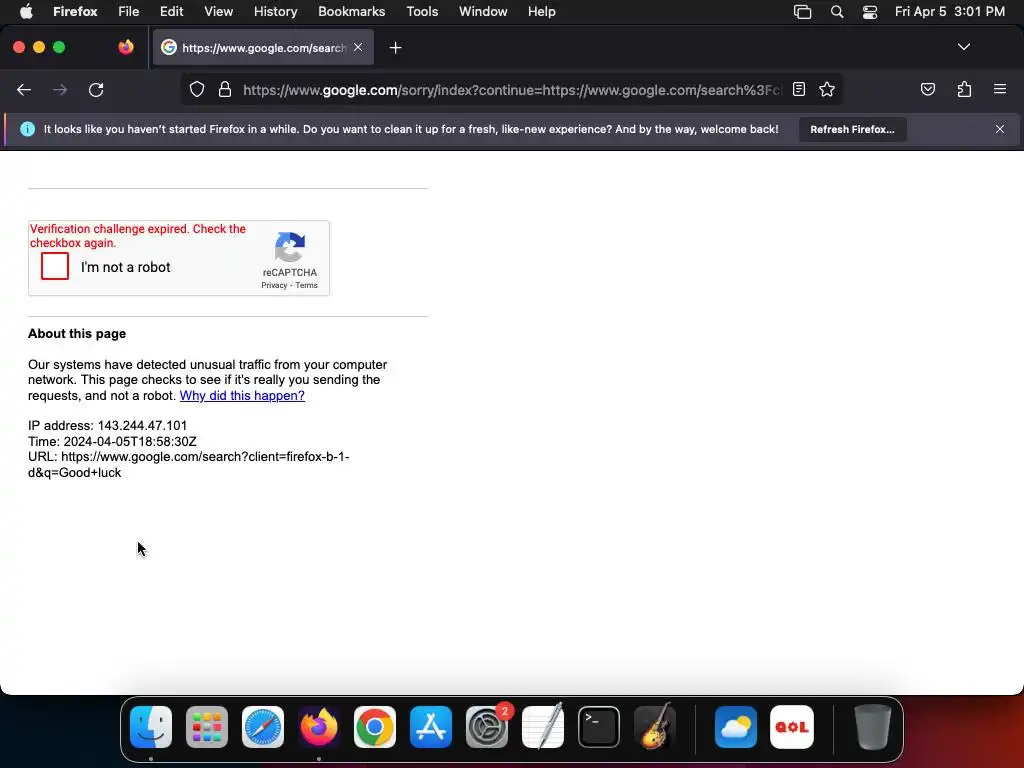The width and height of the screenshot is (1024, 768).
Task: Open reCAPTCHA Terms link
Action: 306,285
